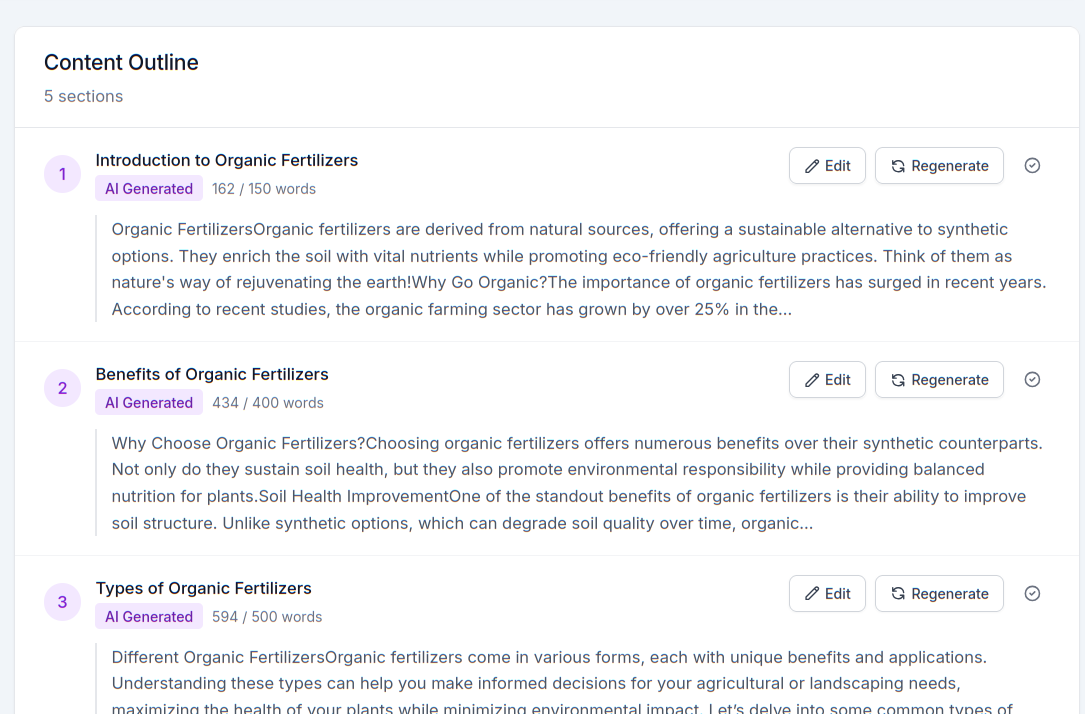Regenerate the Types of Organic Fertilizers section
The image size is (1085, 714).
point(939,594)
